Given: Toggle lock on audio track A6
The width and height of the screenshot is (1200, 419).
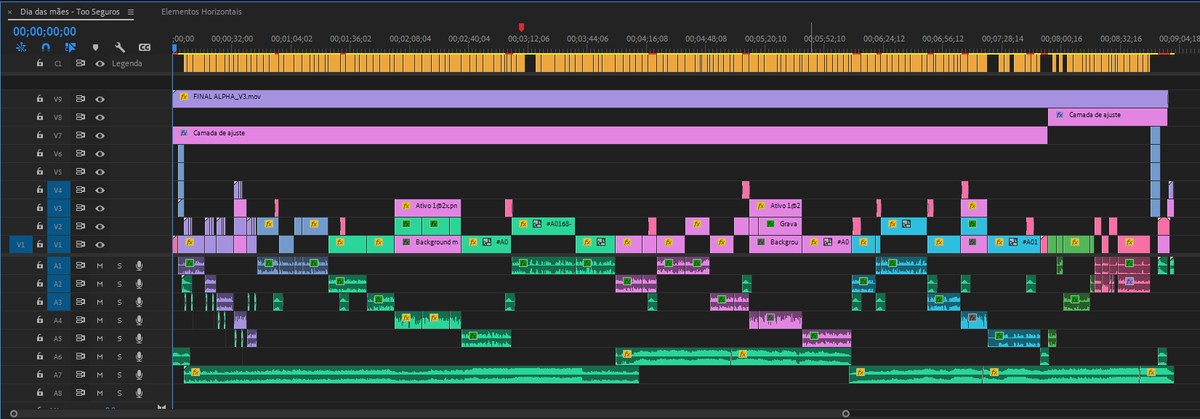Looking at the screenshot, I should point(40,357).
